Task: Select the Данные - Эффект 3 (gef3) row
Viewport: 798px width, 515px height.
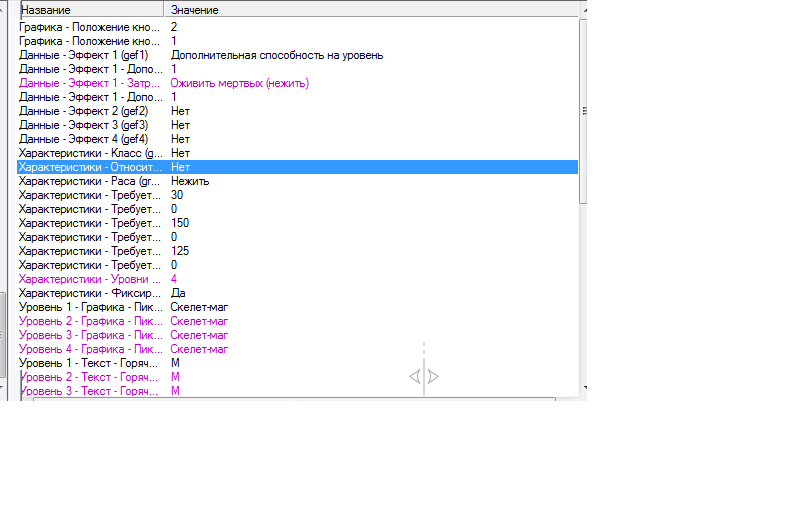Action: 298,125
